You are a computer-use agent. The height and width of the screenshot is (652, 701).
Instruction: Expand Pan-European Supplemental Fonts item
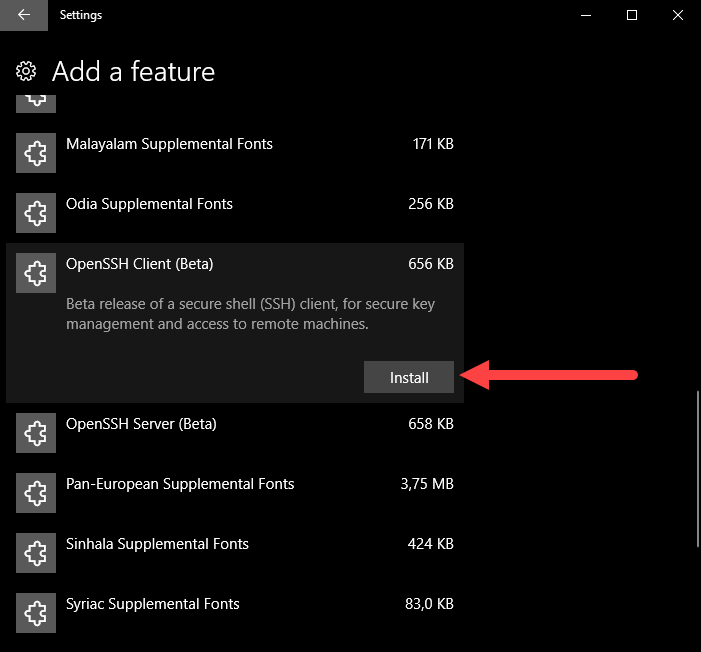(x=180, y=484)
